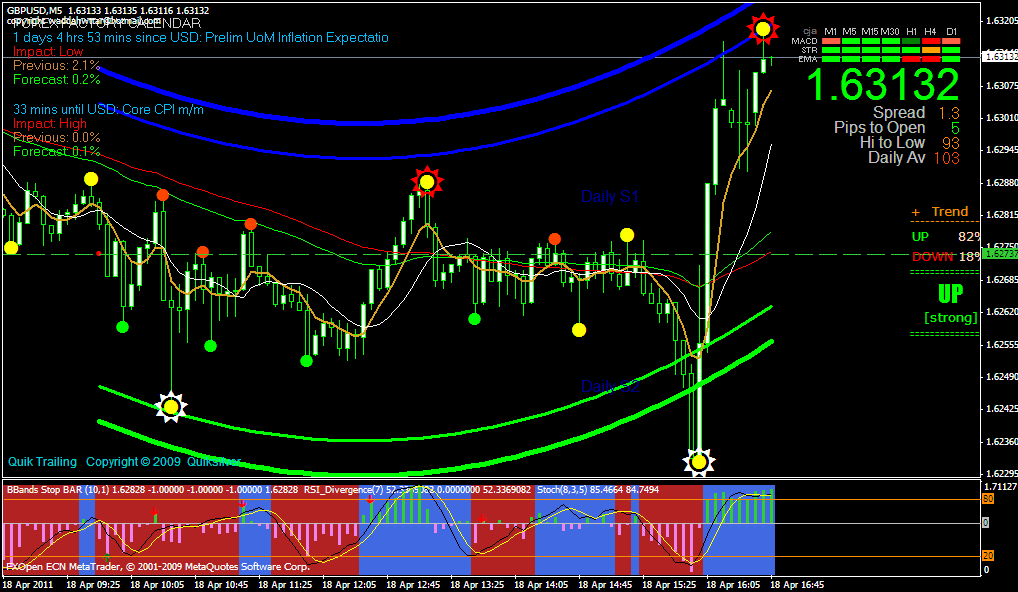Select the H4 timeframe column header
The image size is (1018, 592).
[931, 31]
